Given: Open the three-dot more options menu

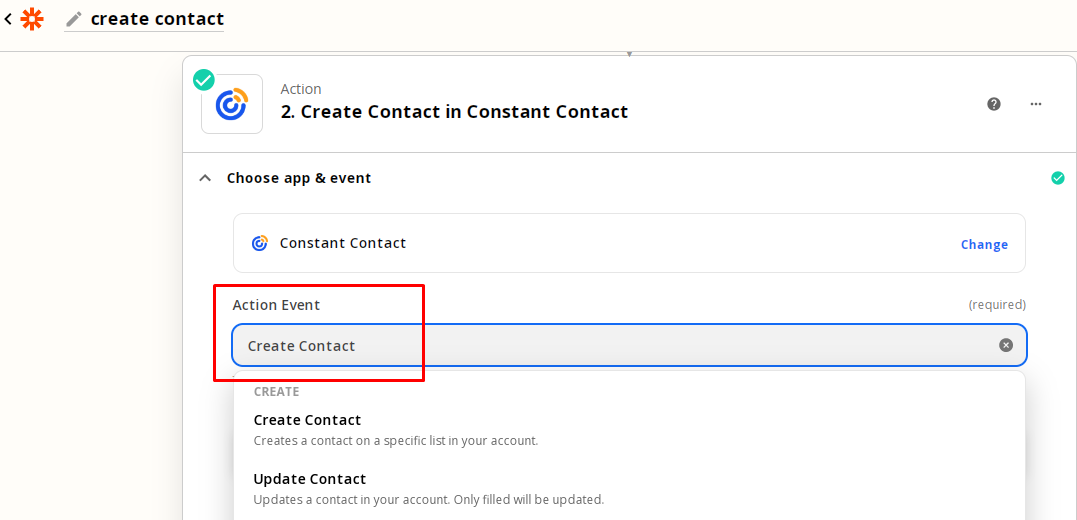Looking at the screenshot, I should (x=1036, y=103).
